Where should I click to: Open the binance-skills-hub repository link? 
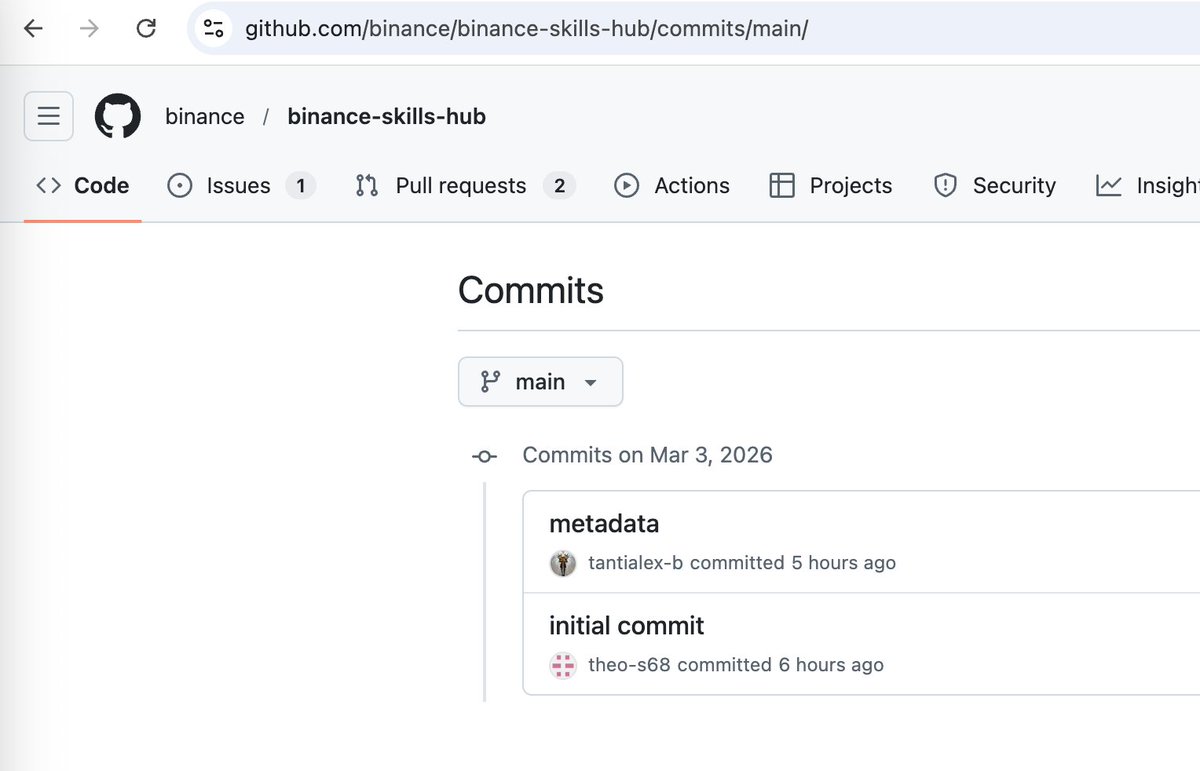point(386,116)
